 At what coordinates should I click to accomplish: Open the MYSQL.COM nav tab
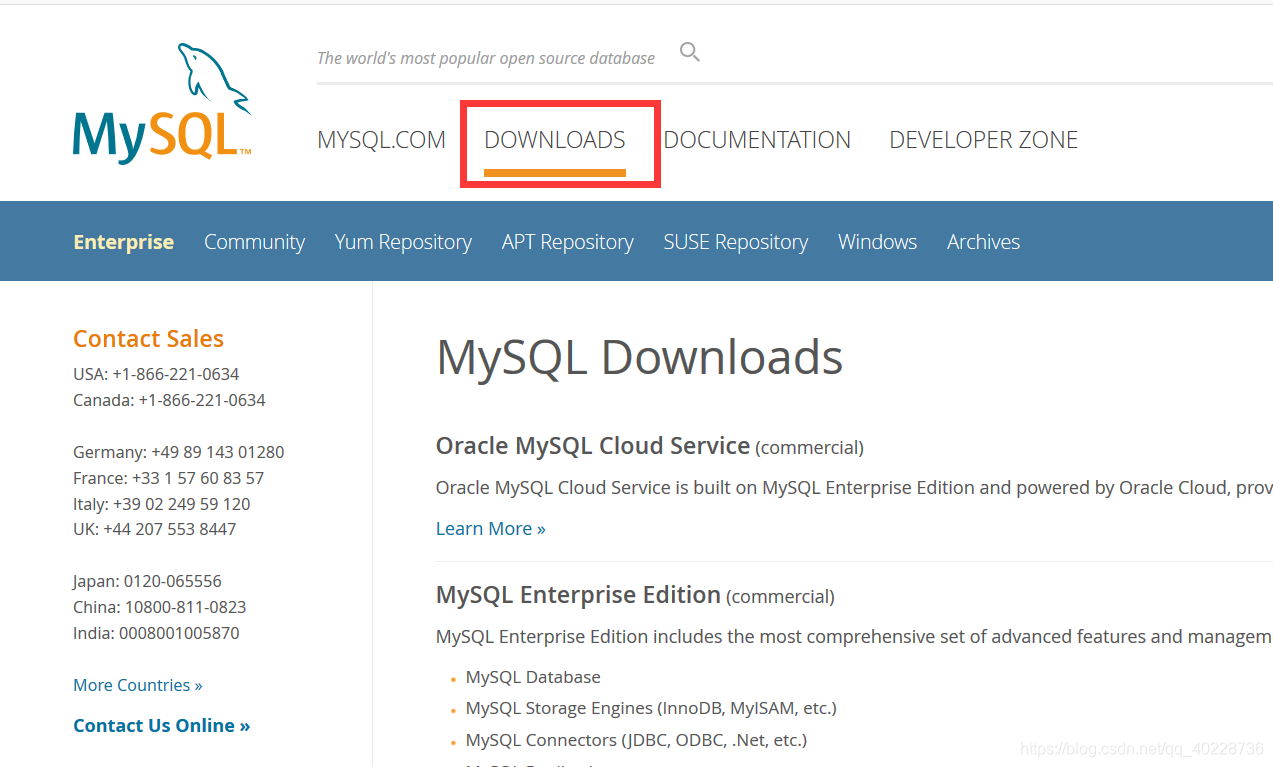pos(381,140)
